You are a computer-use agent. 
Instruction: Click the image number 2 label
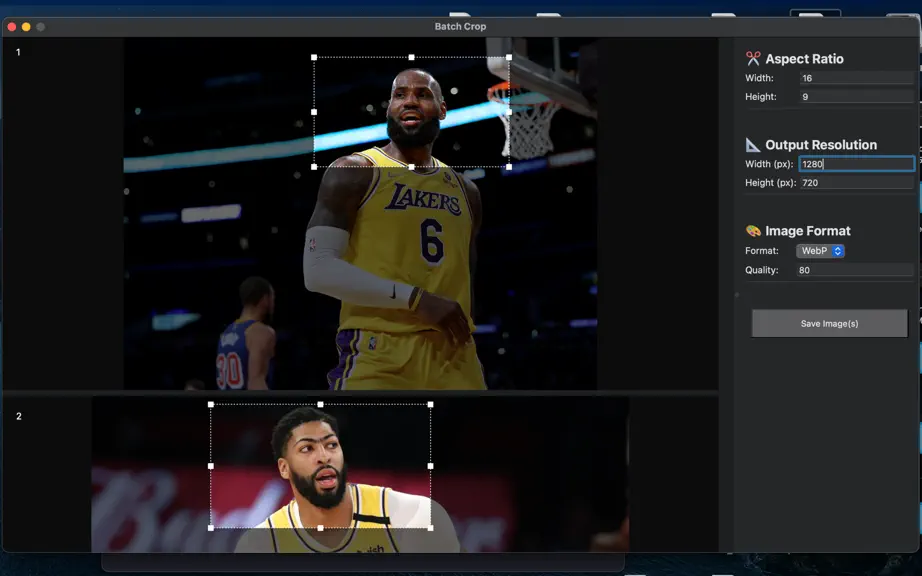[19, 416]
